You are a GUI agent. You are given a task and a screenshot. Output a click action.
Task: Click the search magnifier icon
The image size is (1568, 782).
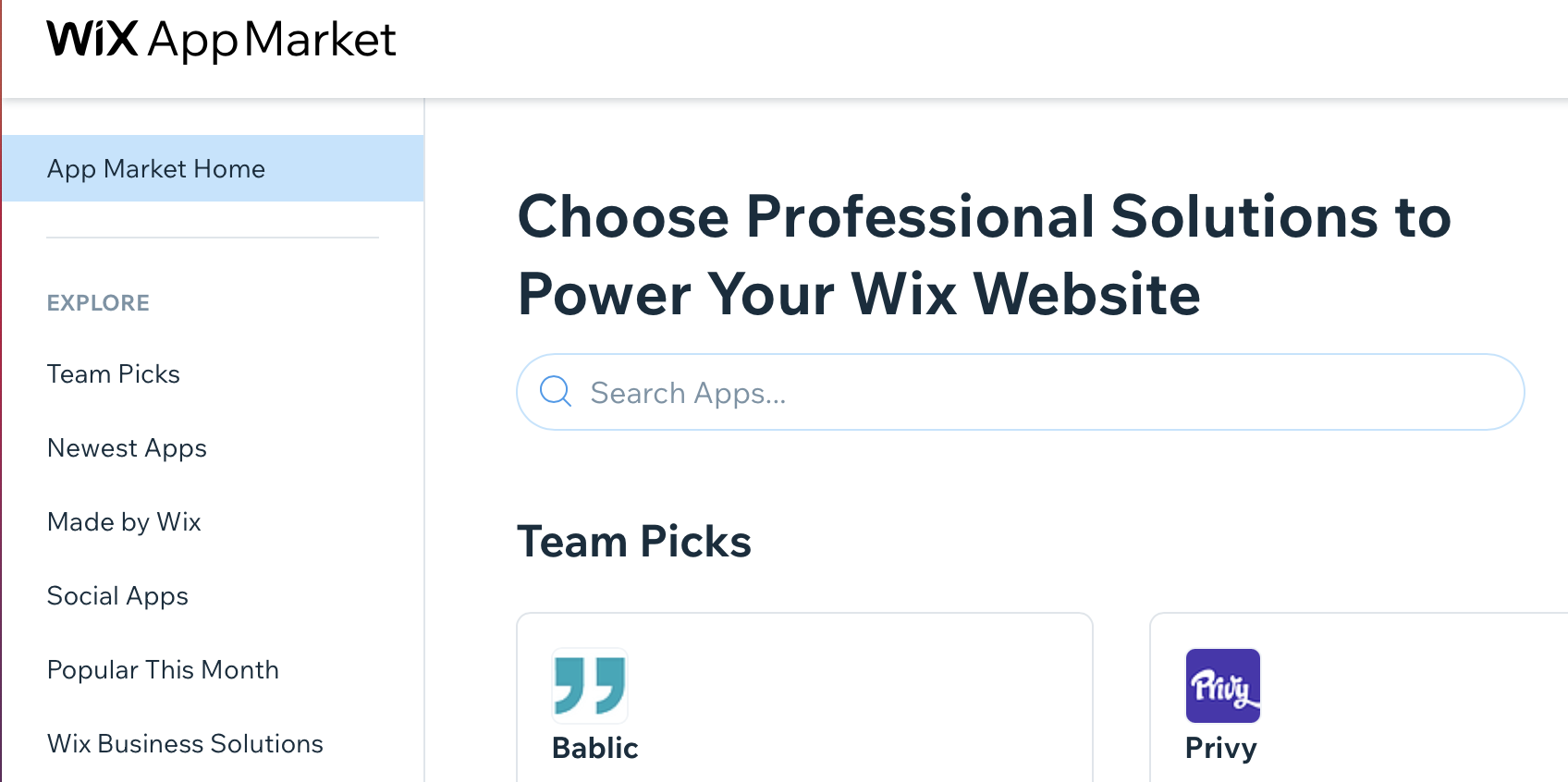click(556, 391)
